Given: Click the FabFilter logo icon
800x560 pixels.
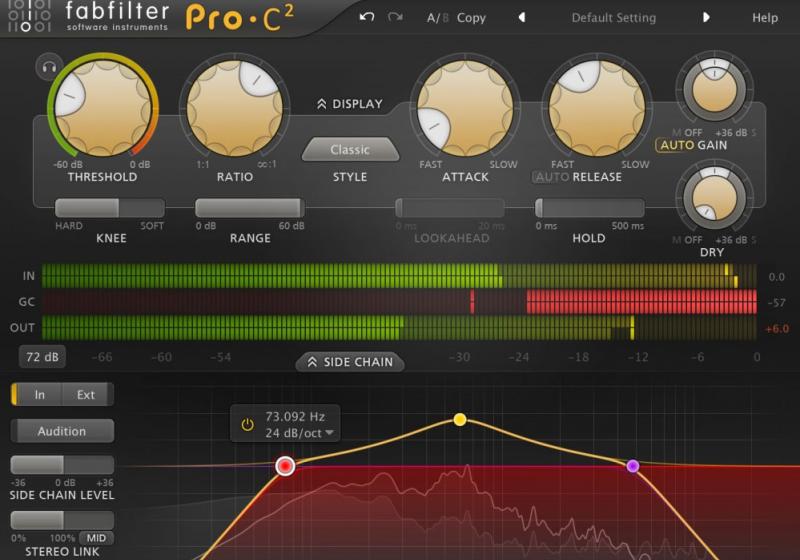Looking at the screenshot, I should pyautogui.click(x=29, y=16).
